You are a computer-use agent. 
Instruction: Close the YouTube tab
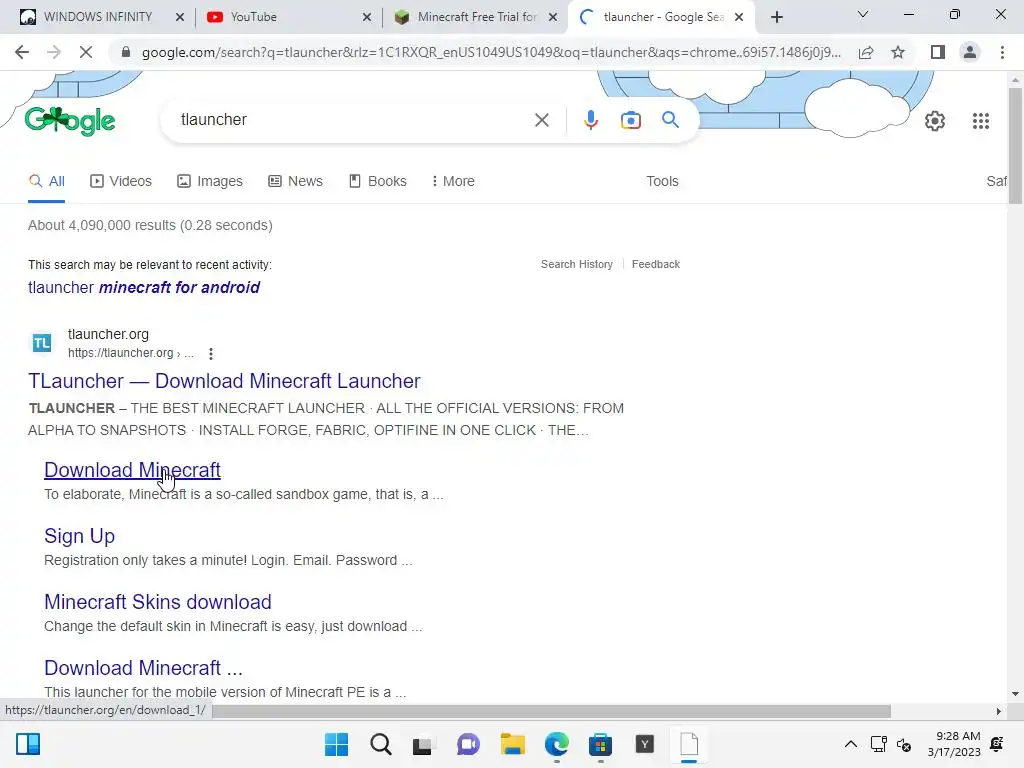pyautogui.click(x=367, y=17)
